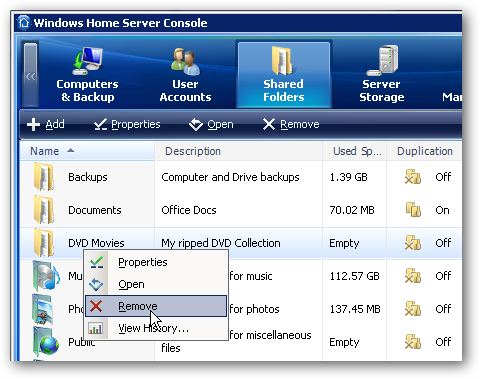The image size is (480, 379).
Task: Select the Shared Folders tab
Action: coord(284,75)
